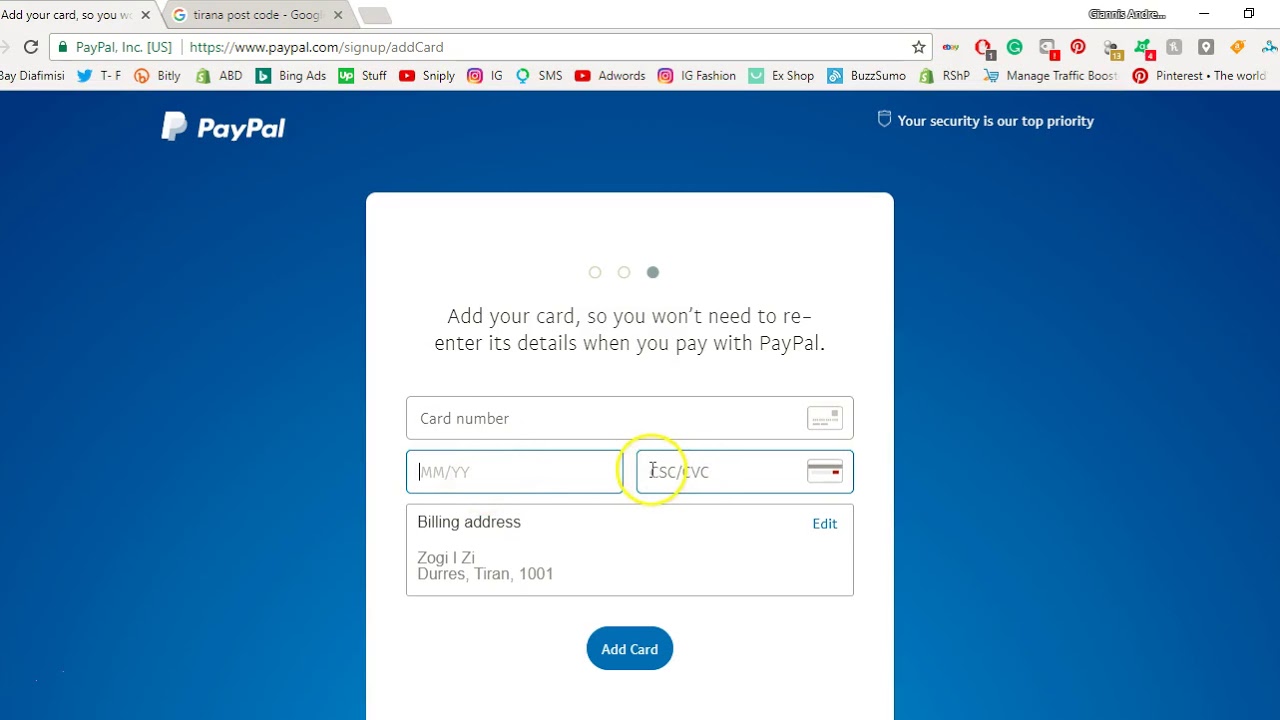1280x720 pixels.
Task: Bookmark this page with the star icon
Action: click(x=918, y=47)
